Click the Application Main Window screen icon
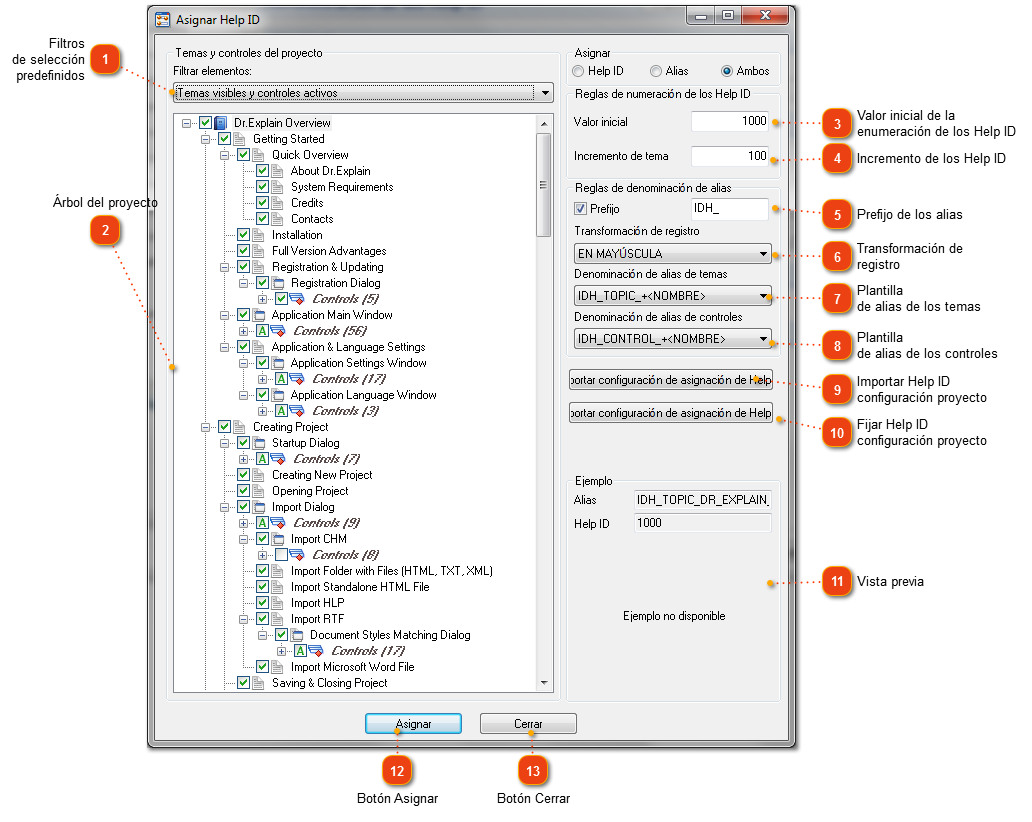 click(259, 315)
